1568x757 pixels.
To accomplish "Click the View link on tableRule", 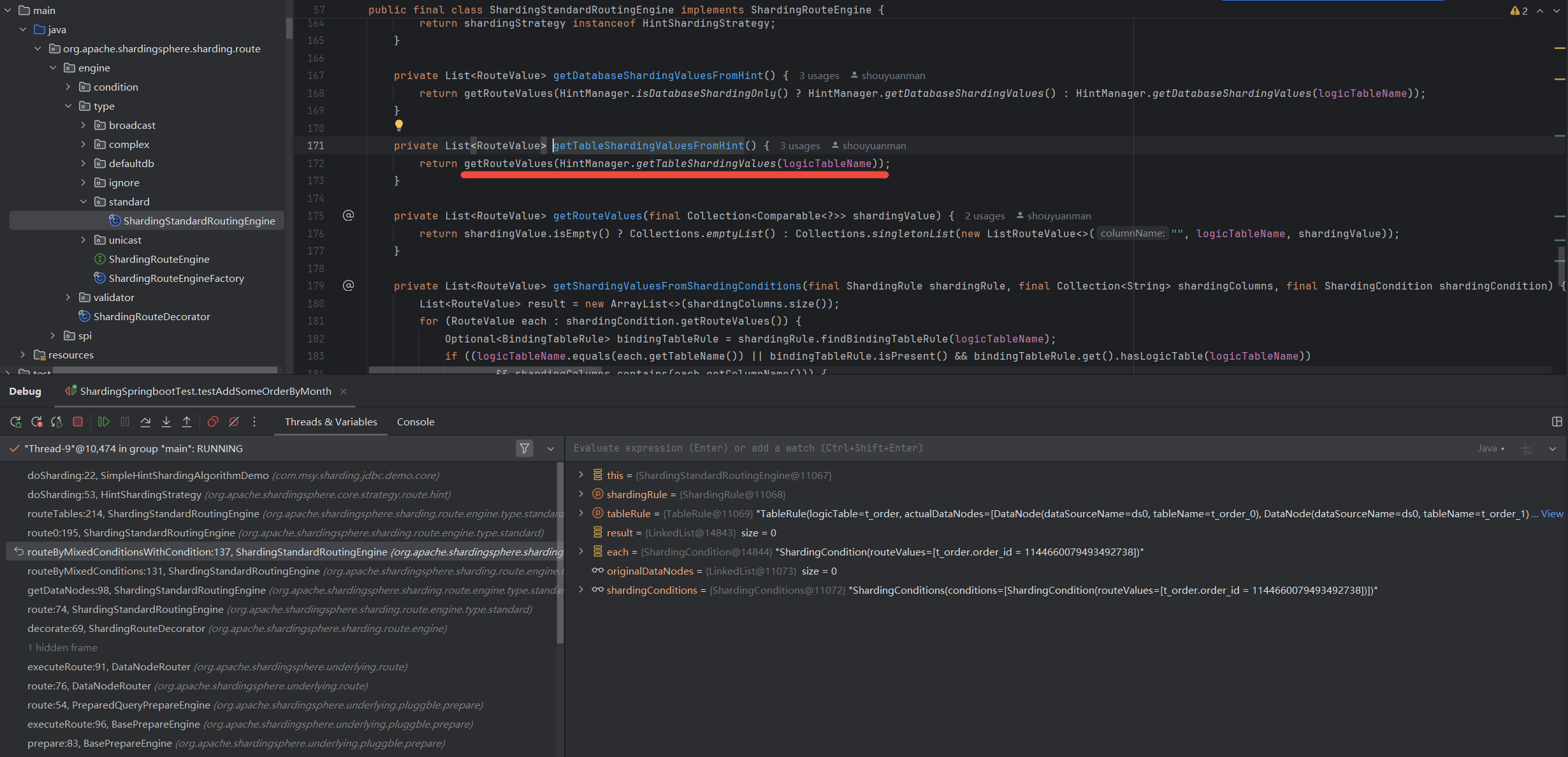I will coord(1551,513).
